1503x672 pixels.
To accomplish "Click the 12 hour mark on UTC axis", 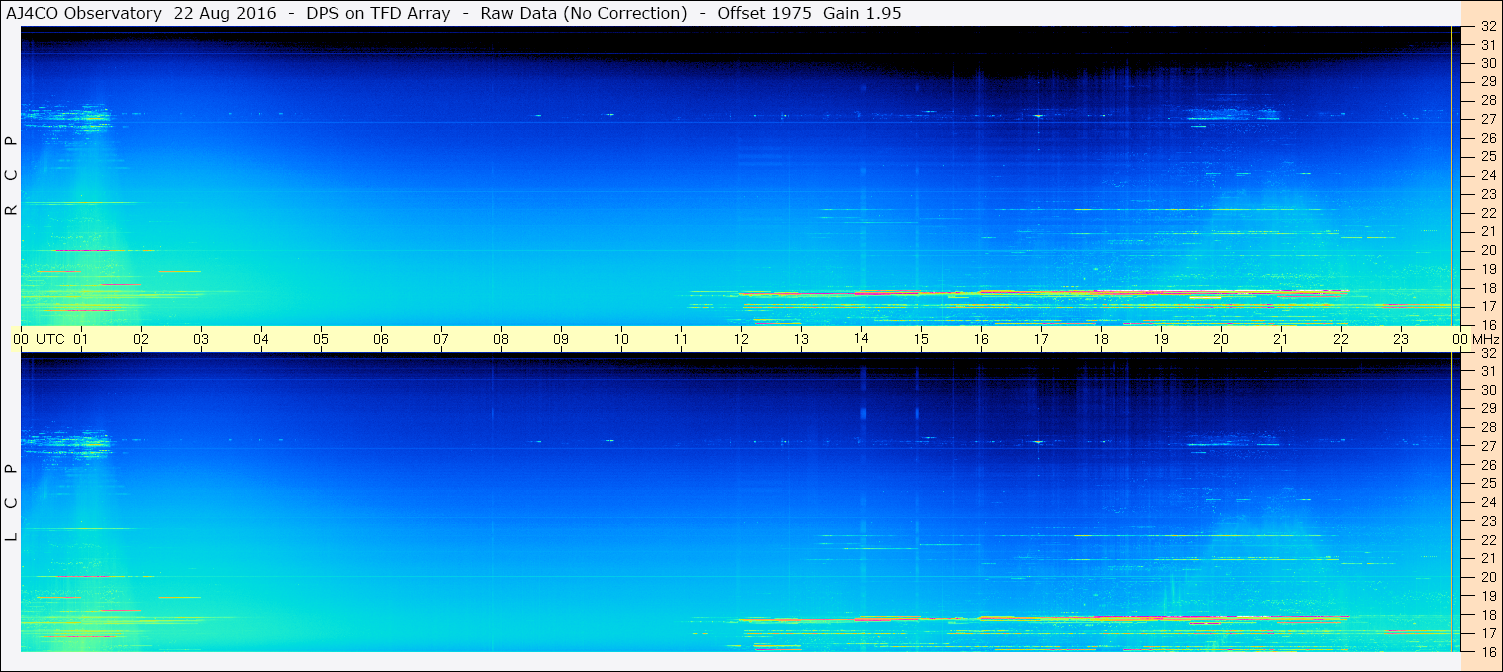I will 741,339.
